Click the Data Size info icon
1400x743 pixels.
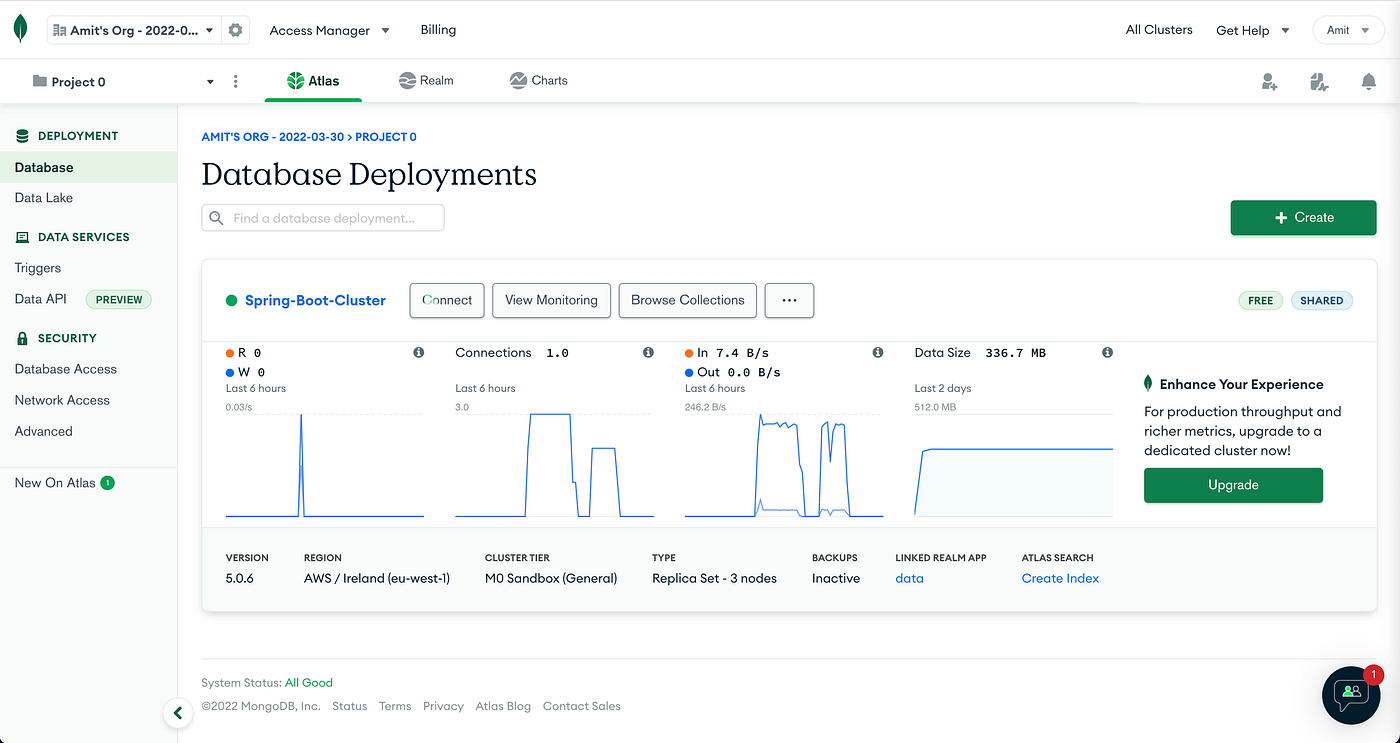point(1107,352)
